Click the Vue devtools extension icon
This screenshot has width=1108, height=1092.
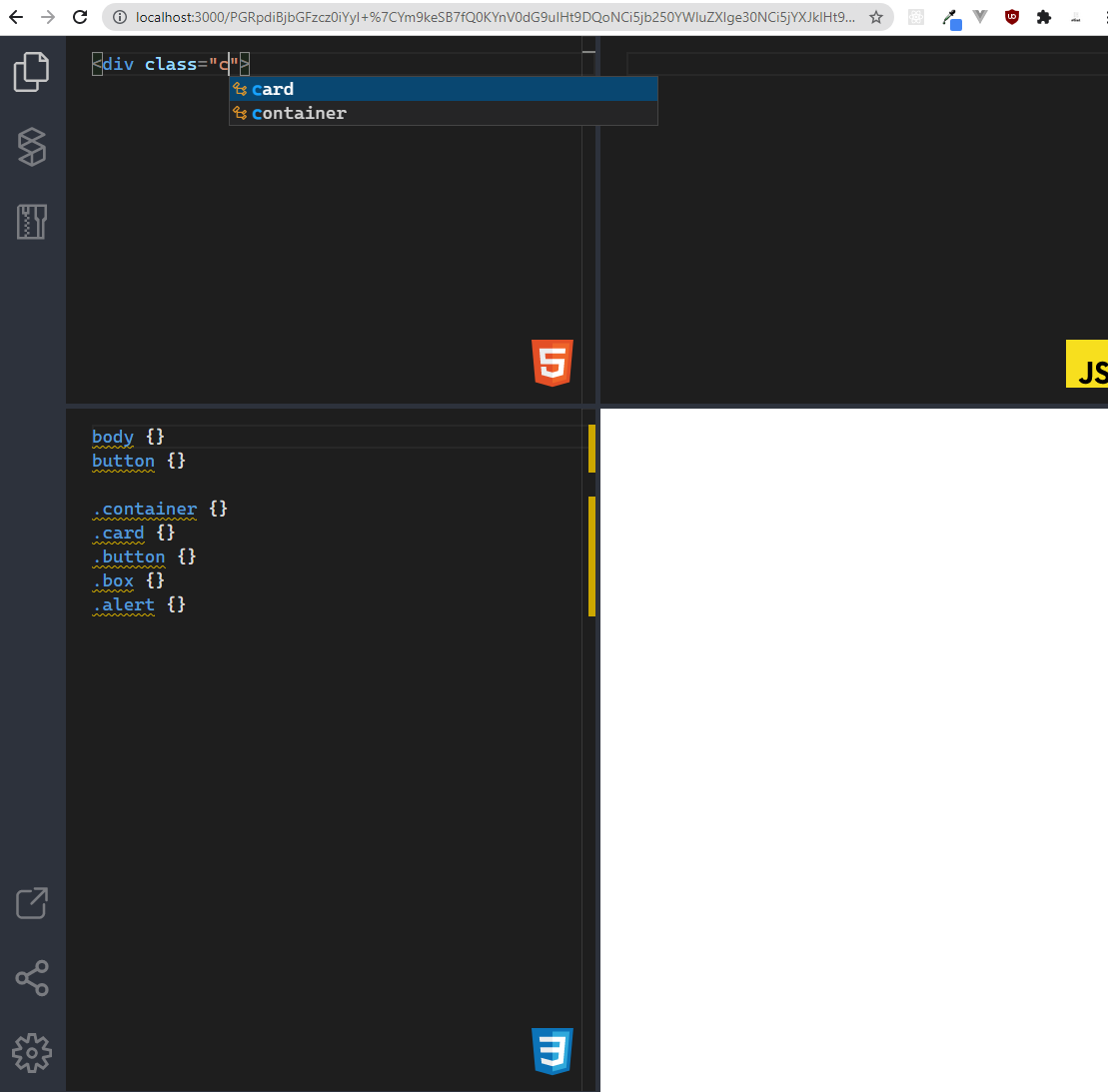click(980, 17)
